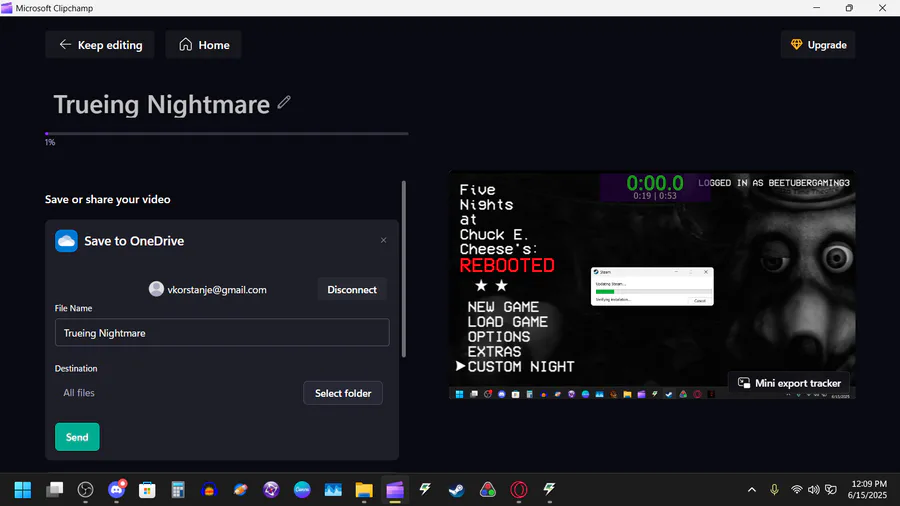Open Audacity from the taskbar

(x=209, y=489)
